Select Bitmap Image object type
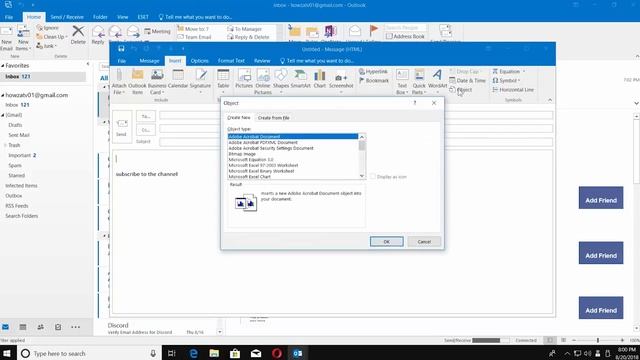 tap(293, 154)
